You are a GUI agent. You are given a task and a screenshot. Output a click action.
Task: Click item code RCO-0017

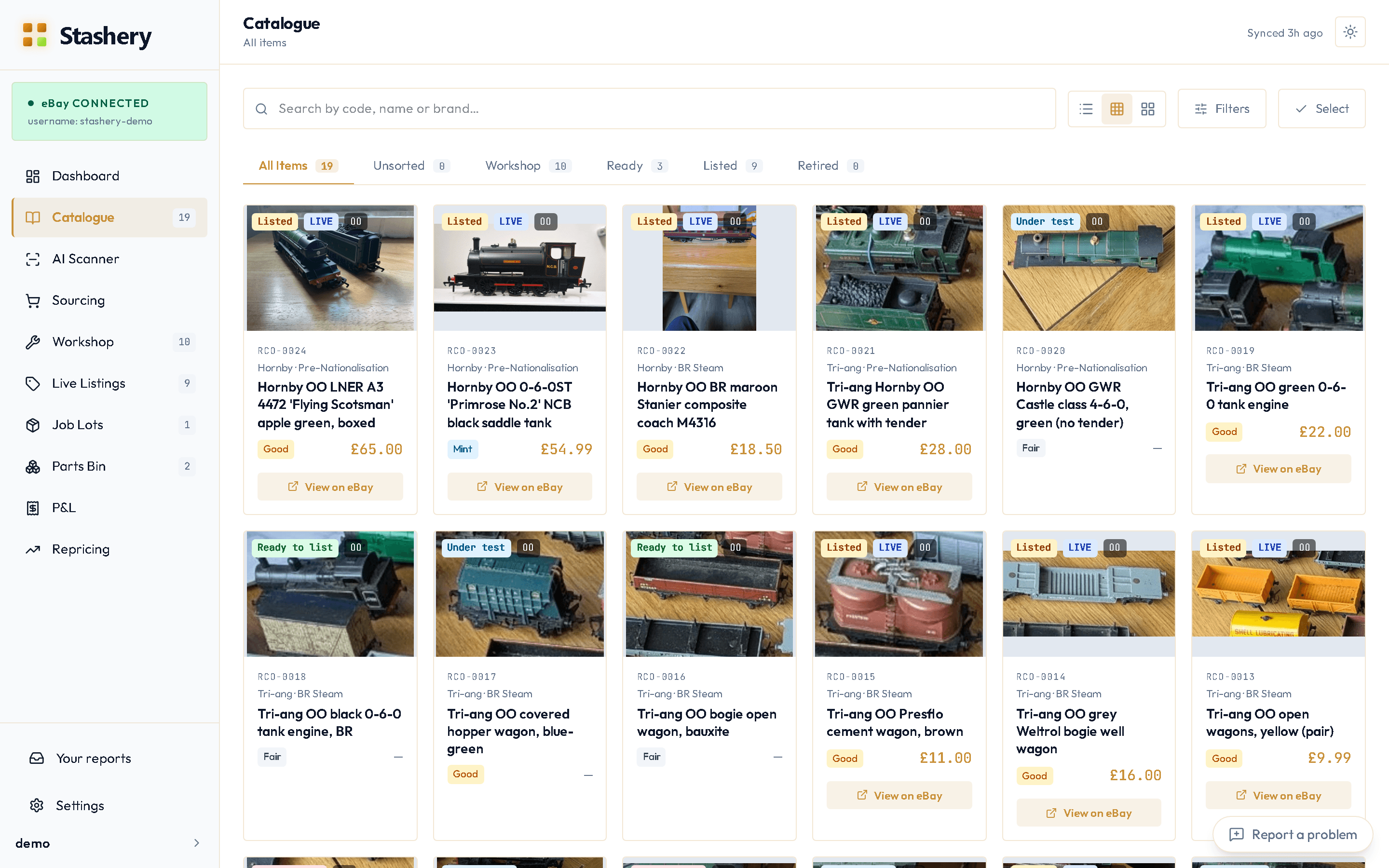[x=472, y=677]
